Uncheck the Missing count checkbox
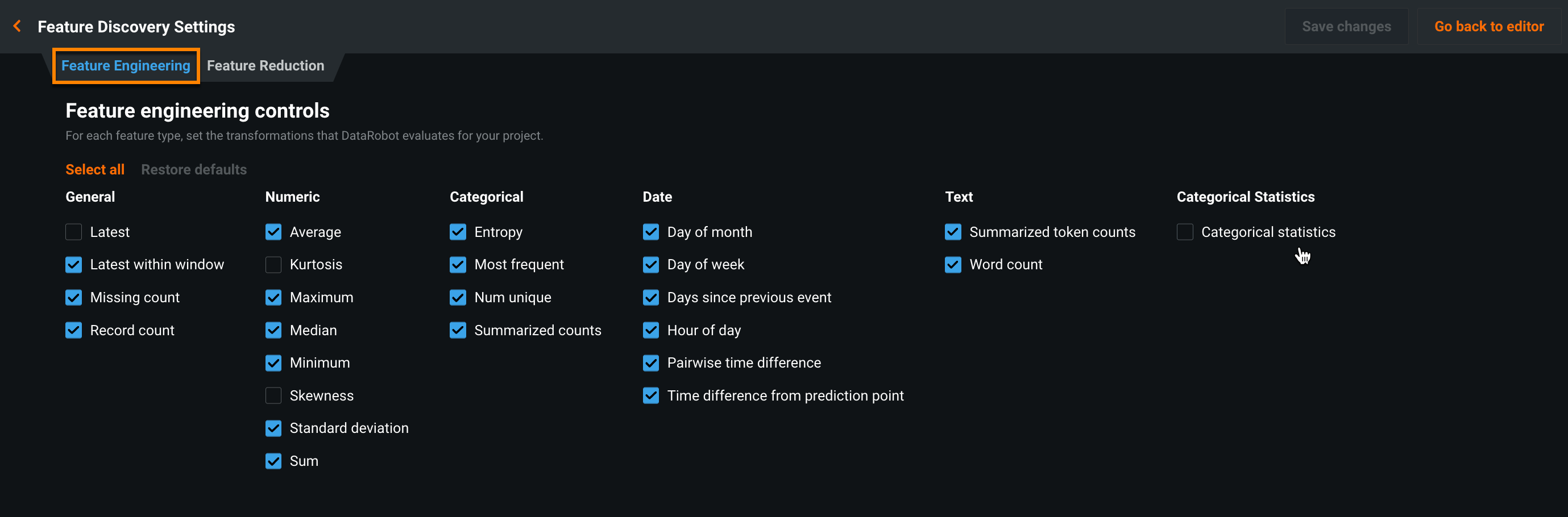This screenshot has width=1568, height=517. pyautogui.click(x=74, y=298)
